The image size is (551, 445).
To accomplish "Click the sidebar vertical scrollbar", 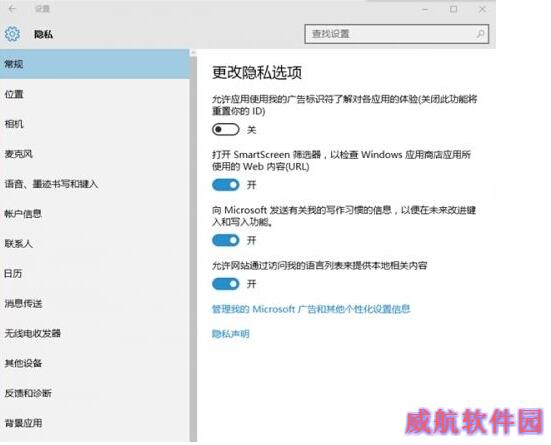I will 193,246.
